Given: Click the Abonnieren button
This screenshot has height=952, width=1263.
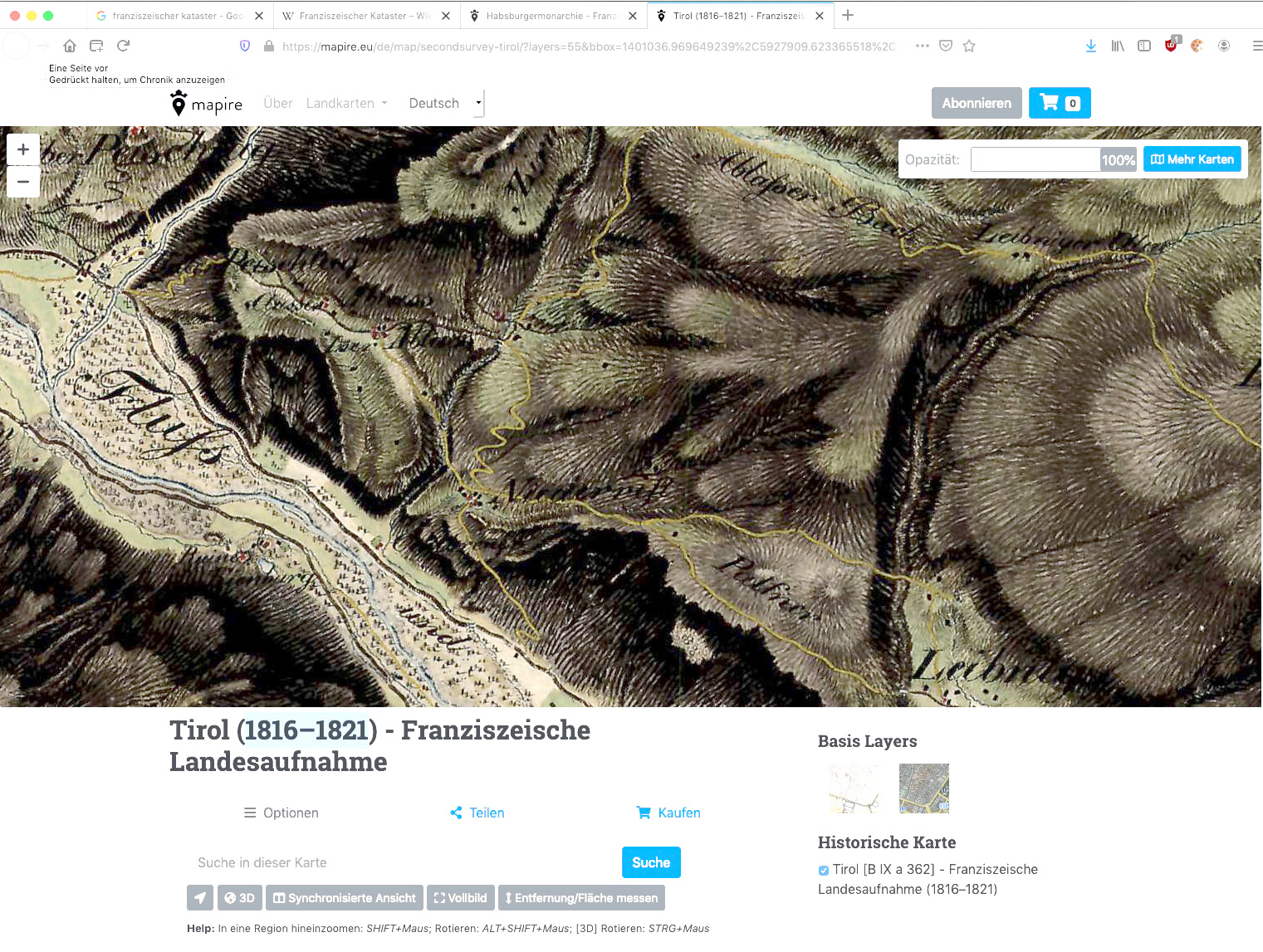Looking at the screenshot, I should click(x=976, y=103).
